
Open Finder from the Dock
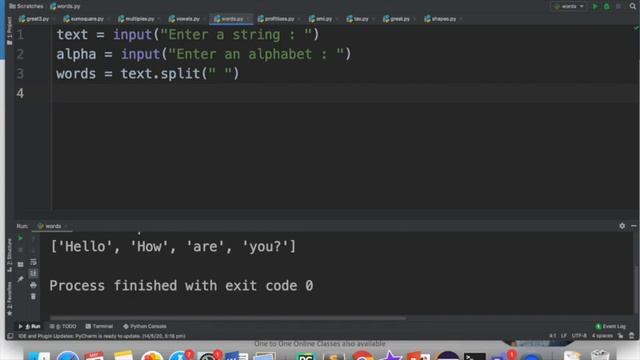click(40, 356)
